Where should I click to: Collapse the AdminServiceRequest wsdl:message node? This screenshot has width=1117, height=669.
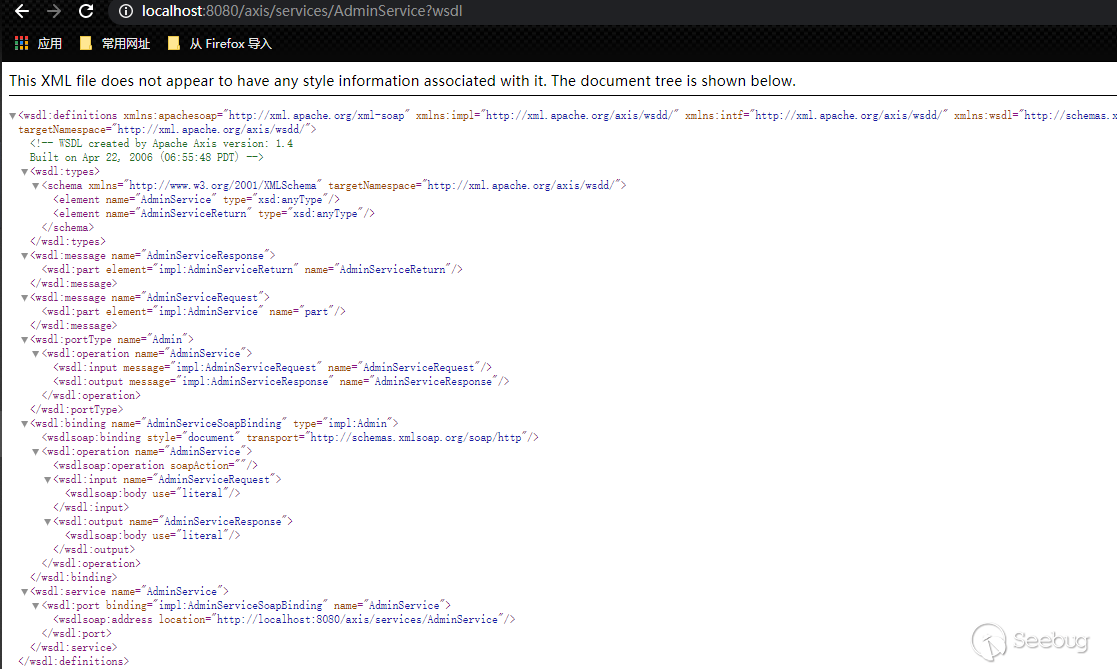24,298
